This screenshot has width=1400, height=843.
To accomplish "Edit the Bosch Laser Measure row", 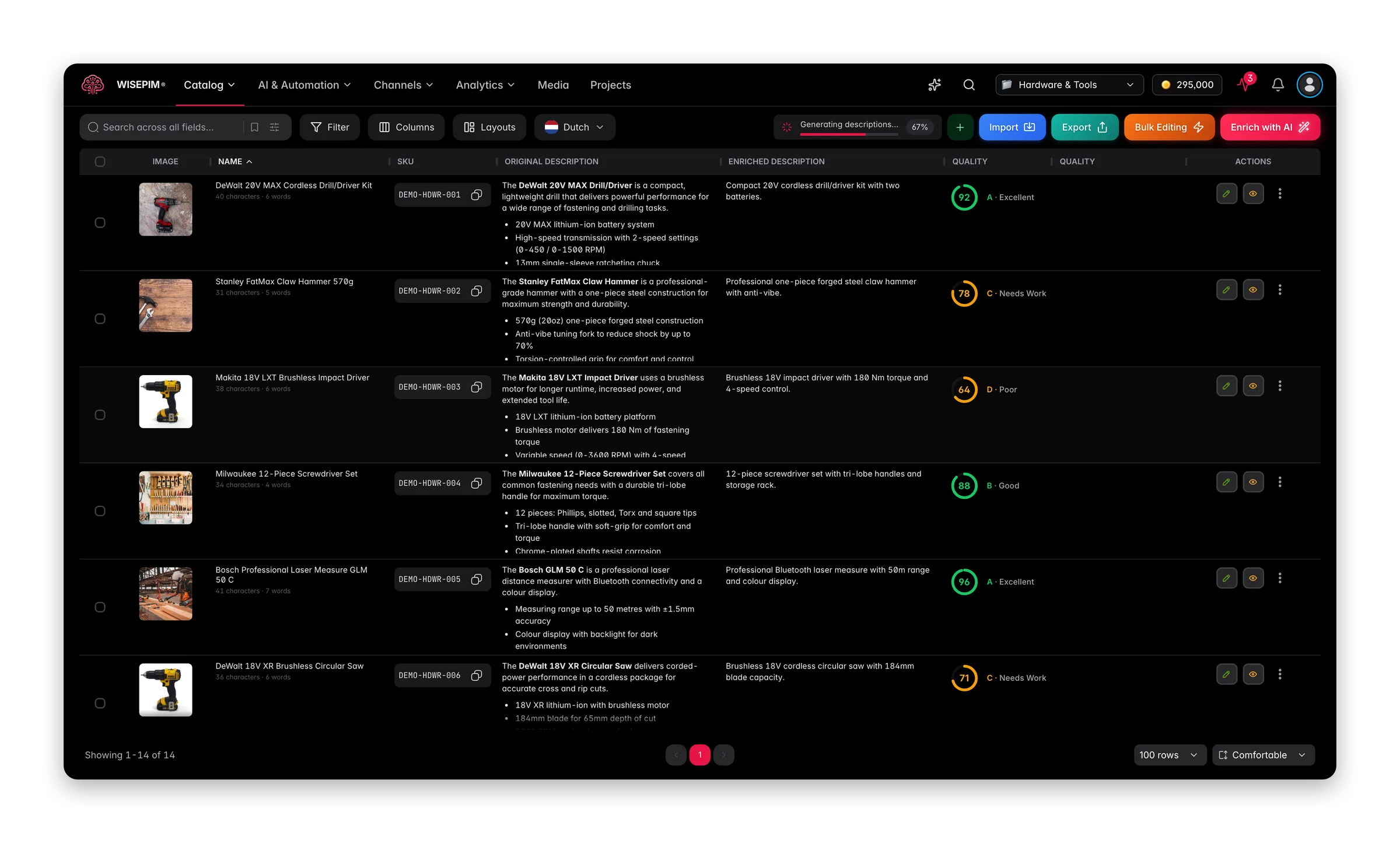I will (x=1227, y=578).
